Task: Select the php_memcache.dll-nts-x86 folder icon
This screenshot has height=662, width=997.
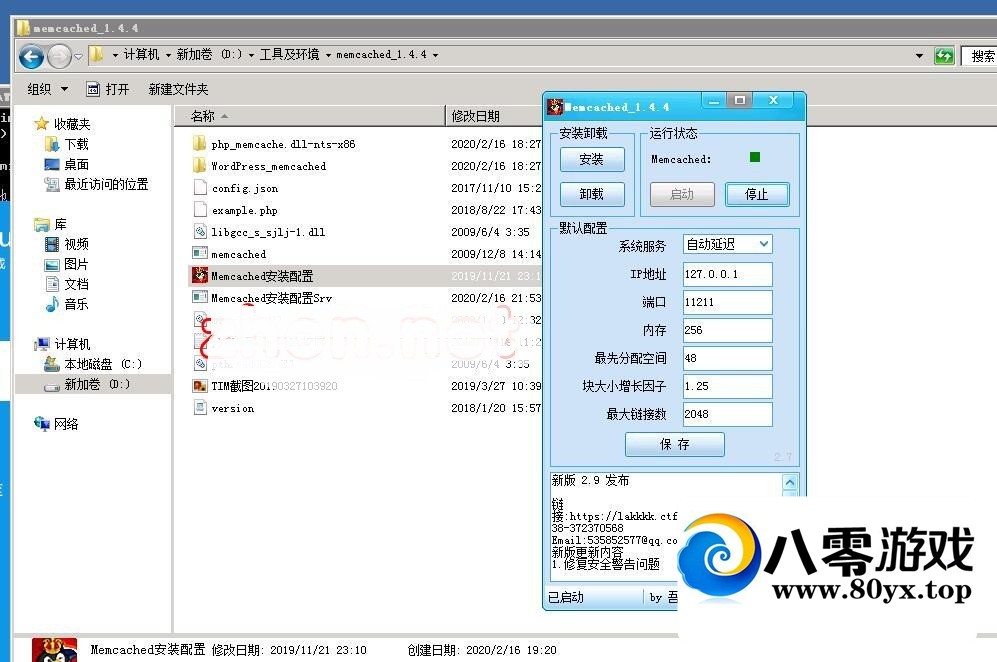Action: click(200, 144)
